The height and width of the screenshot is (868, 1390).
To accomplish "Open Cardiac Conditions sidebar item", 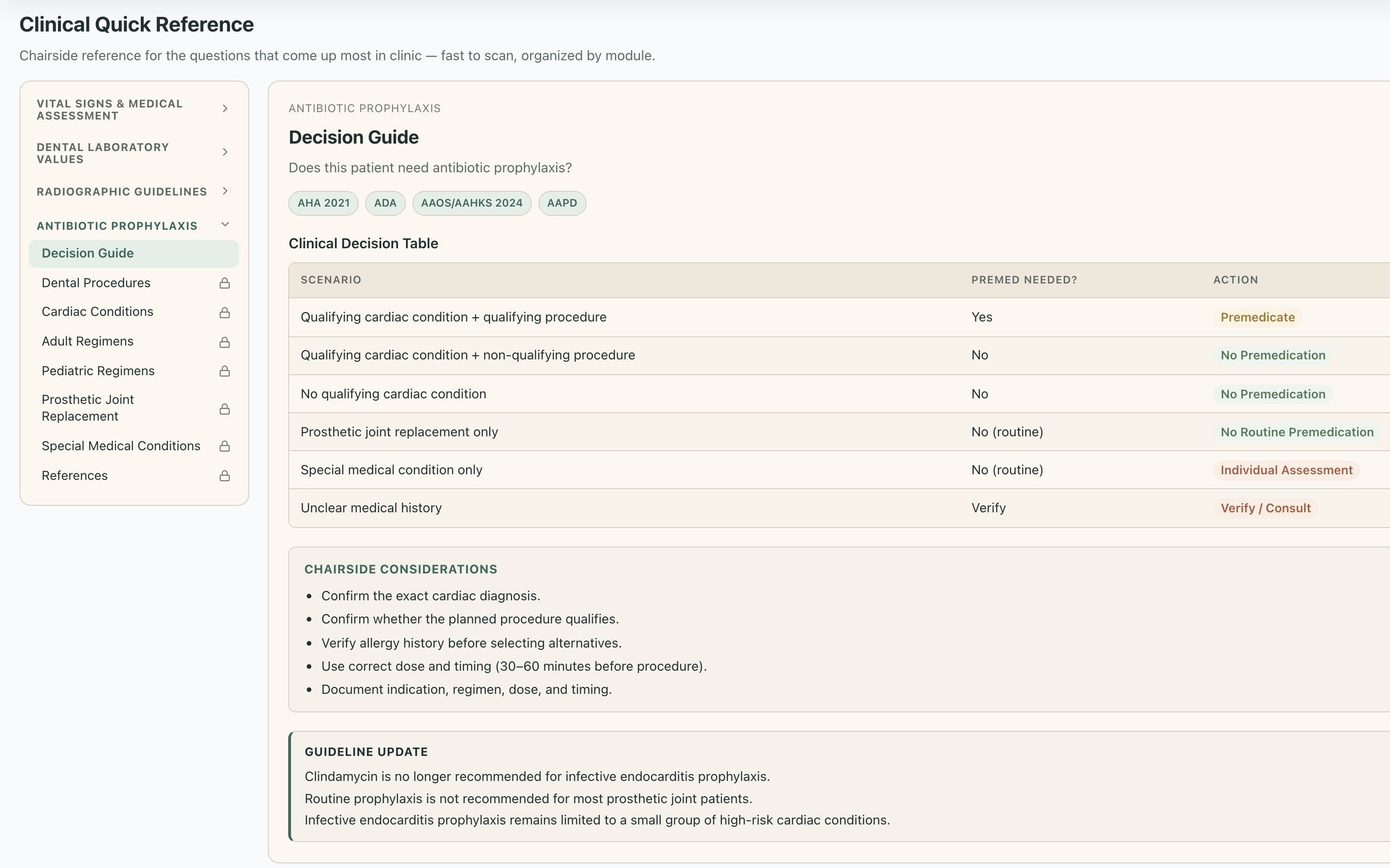I will (x=134, y=312).
